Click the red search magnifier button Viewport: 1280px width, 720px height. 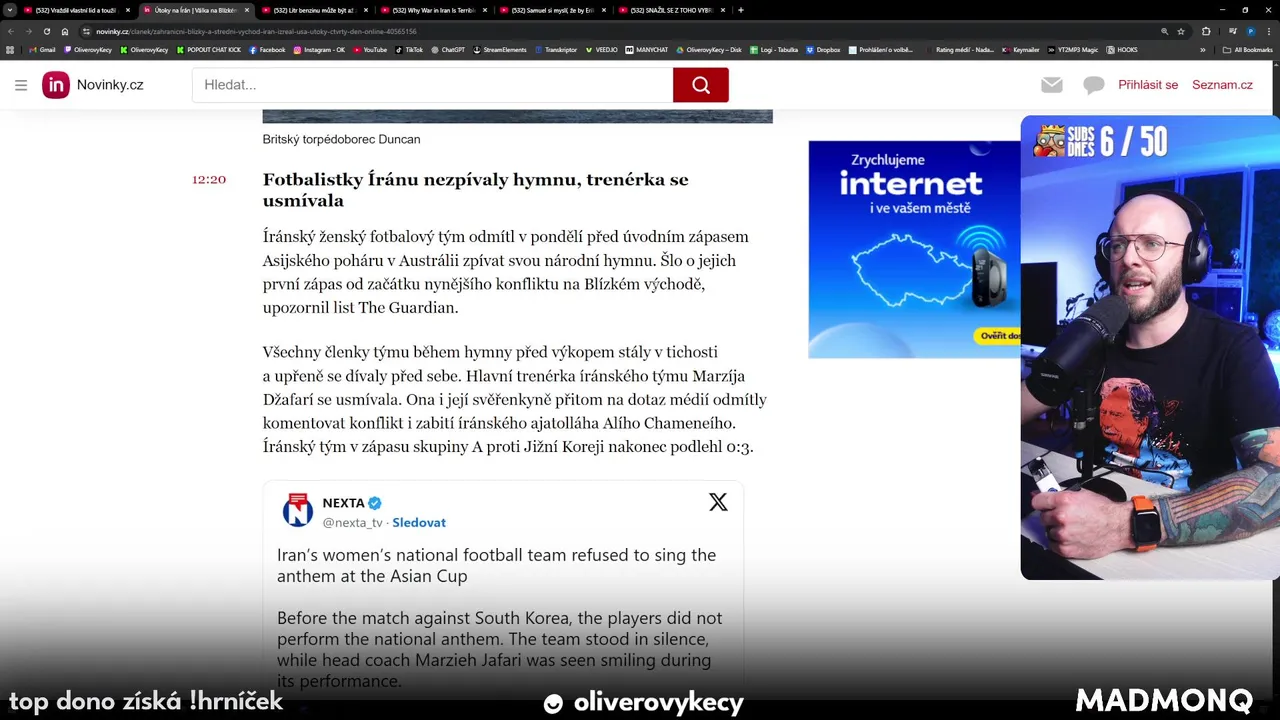(700, 85)
